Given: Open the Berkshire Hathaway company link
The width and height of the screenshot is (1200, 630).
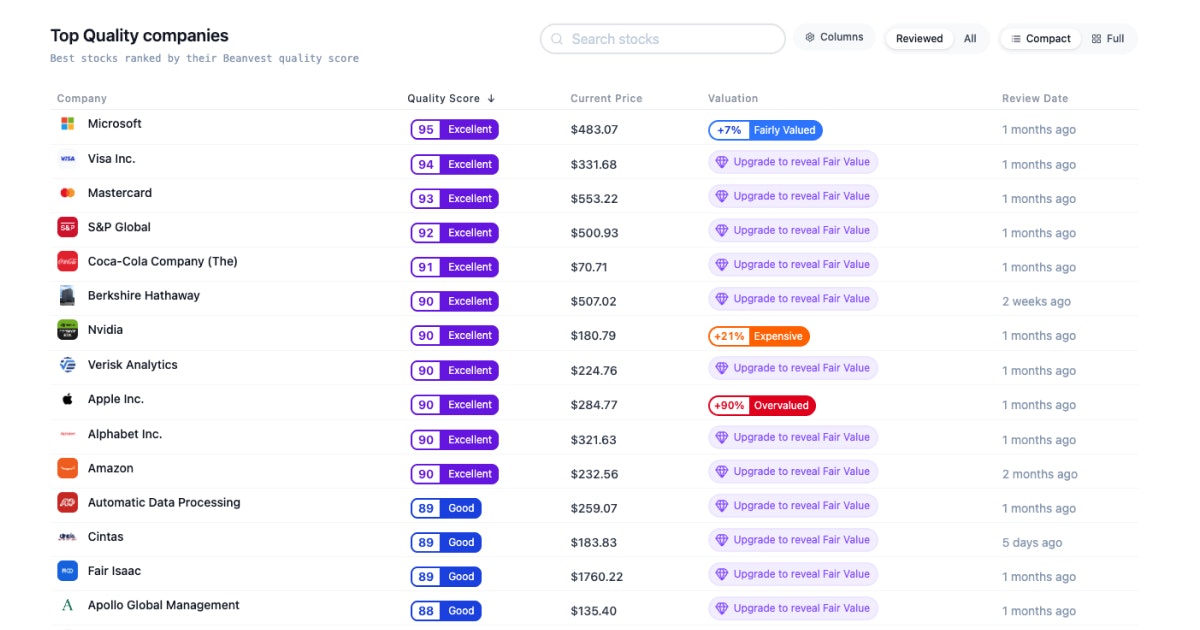Looking at the screenshot, I should pos(144,296).
